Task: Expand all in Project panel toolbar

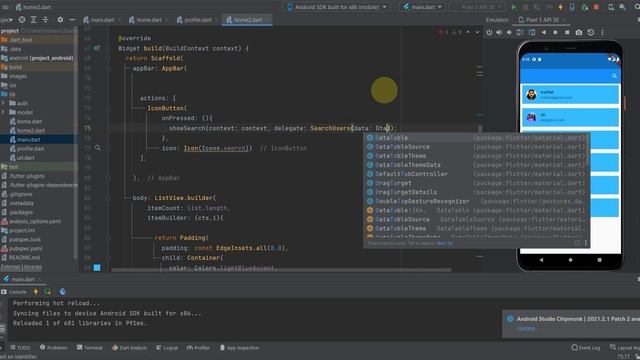Action: point(34,20)
